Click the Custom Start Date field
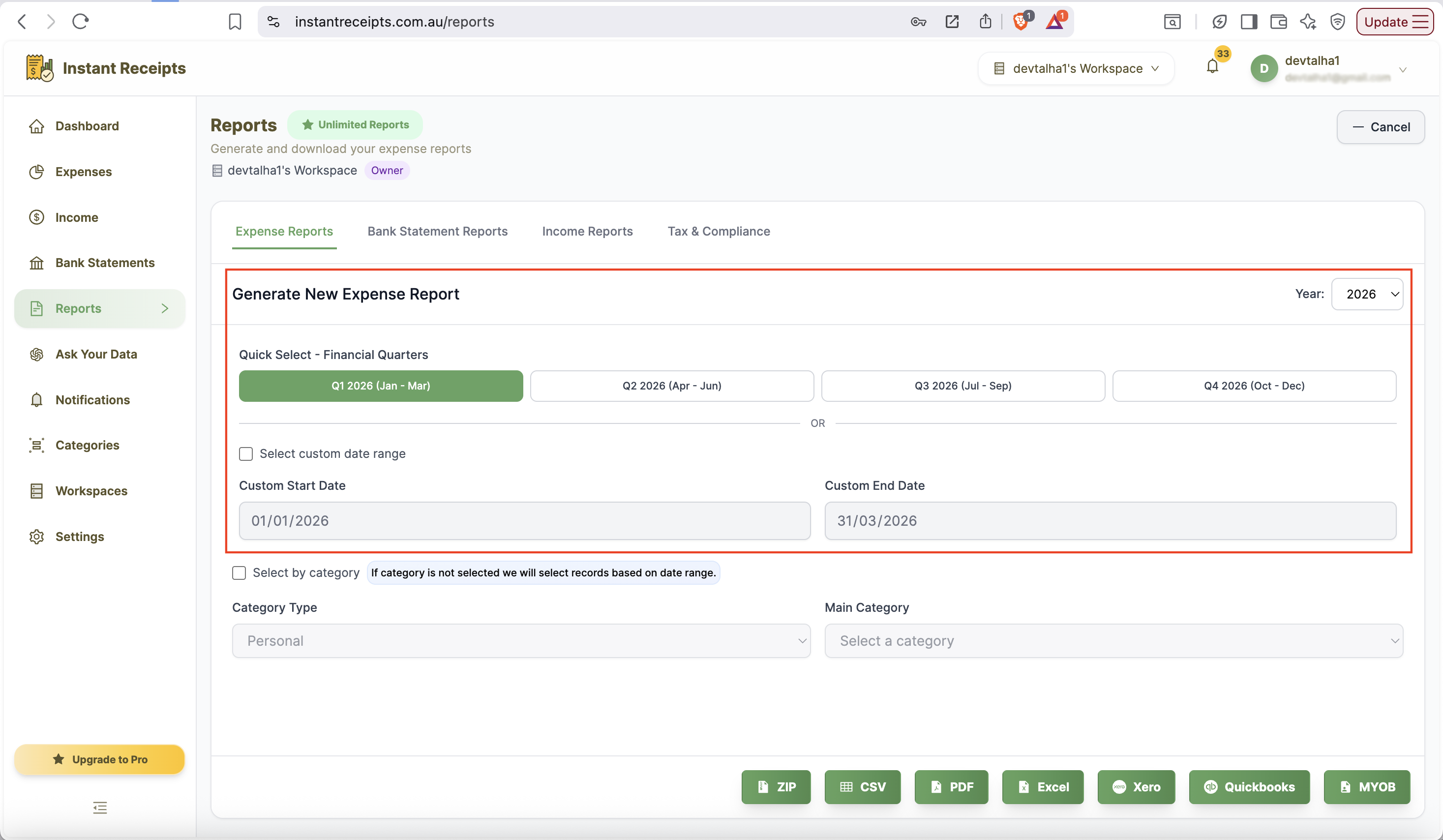The width and height of the screenshot is (1443, 840). (524, 521)
